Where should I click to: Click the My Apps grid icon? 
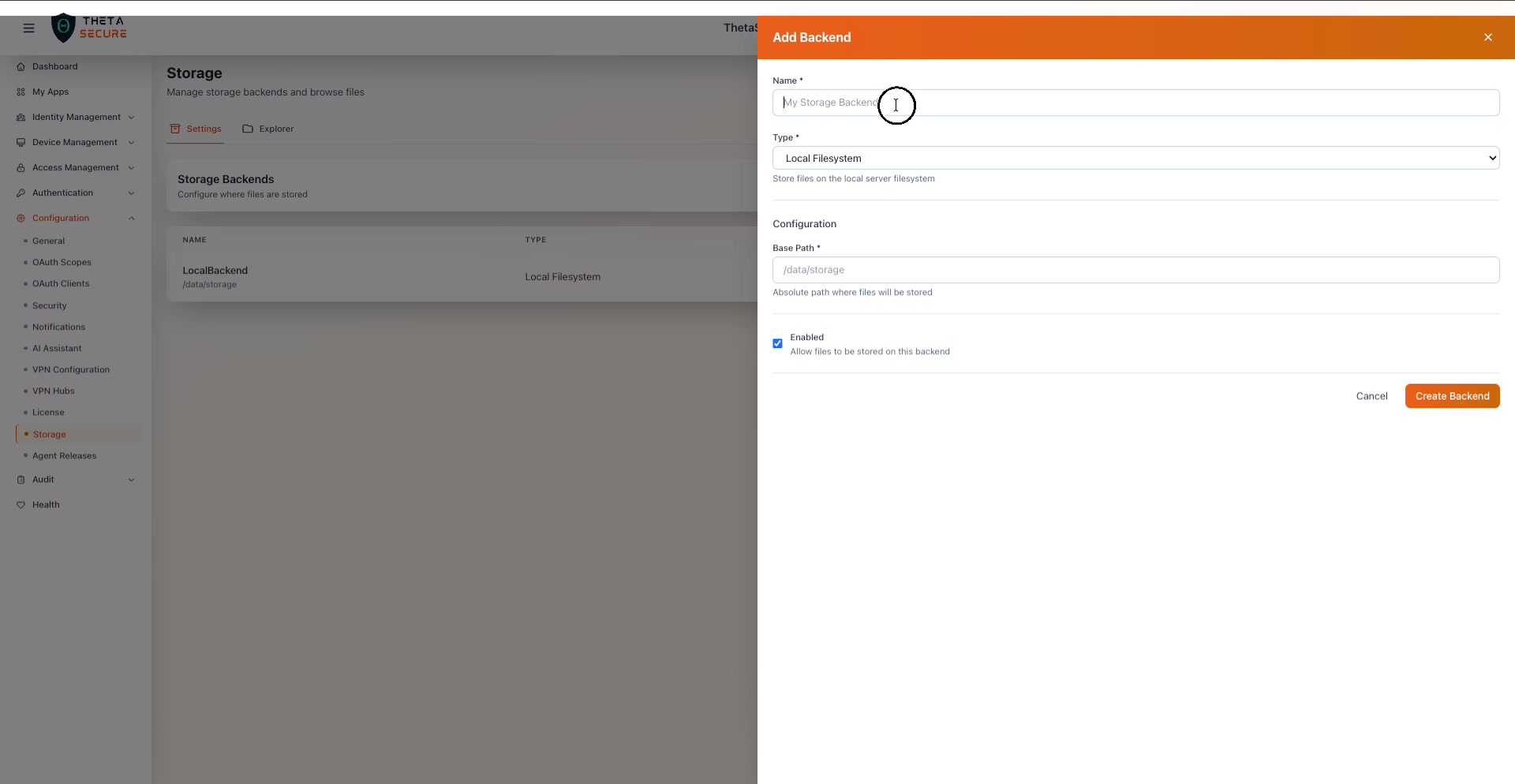(x=21, y=91)
